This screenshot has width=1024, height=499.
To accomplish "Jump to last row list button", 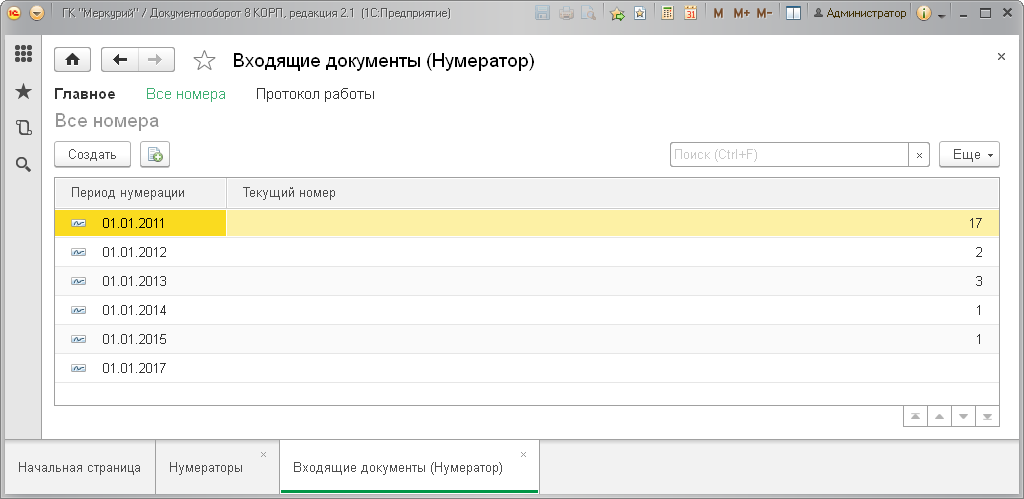I will [x=987, y=417].
